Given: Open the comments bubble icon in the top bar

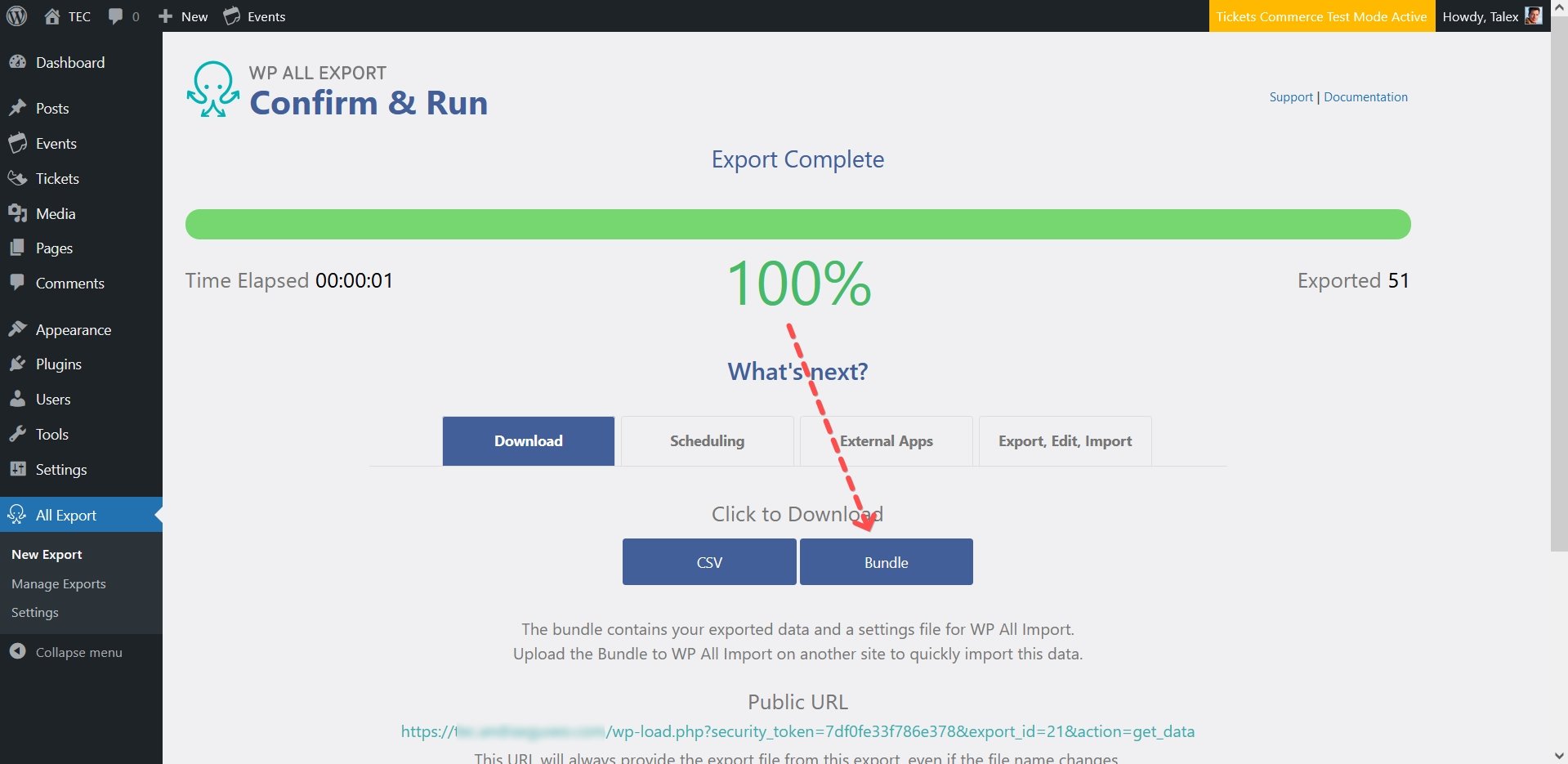Looking at the screenshot, I should pos(114,16).
